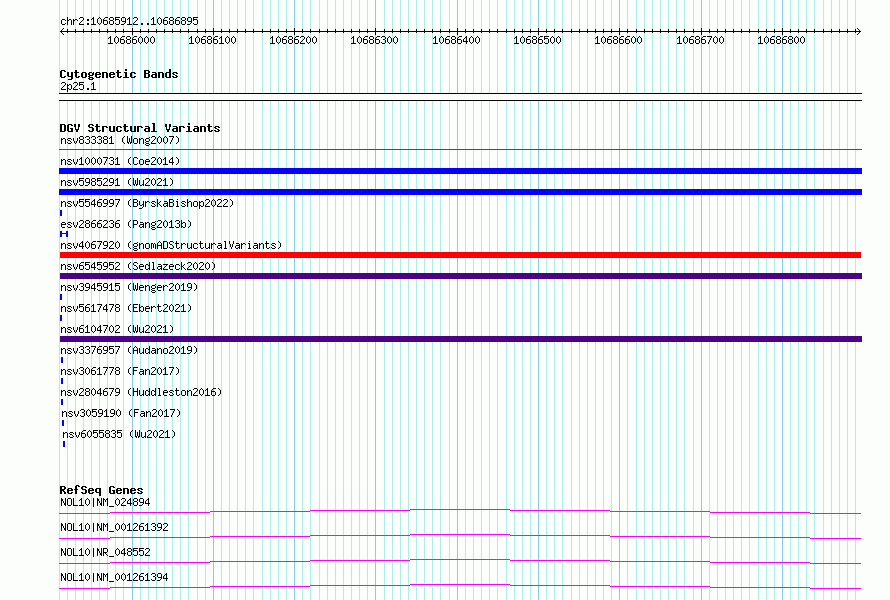
Task: Click ruler position 10686300
Action: (x=375, y=40)
